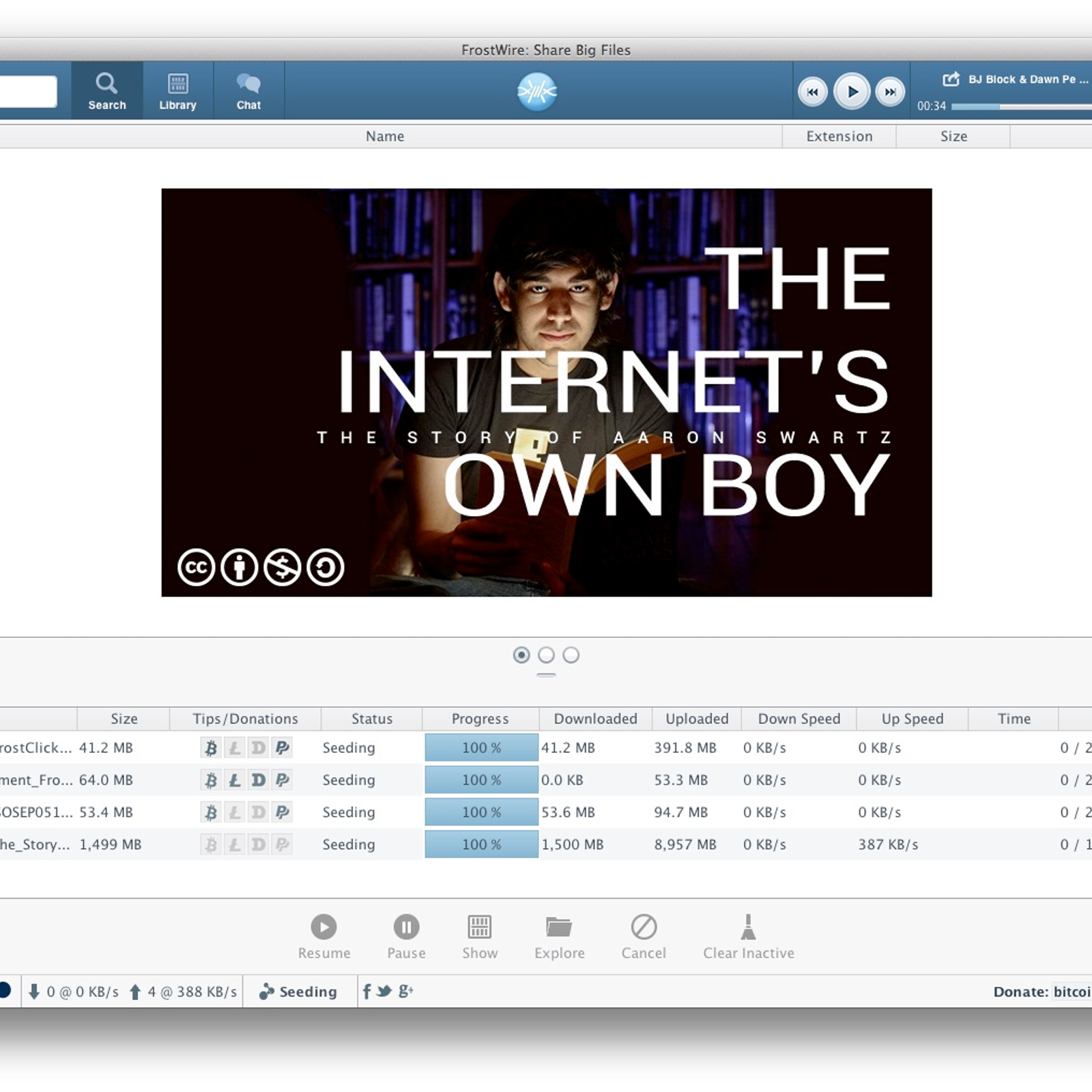
Task: Open FrostWire Google Plus page
Action: coord(406,991)
